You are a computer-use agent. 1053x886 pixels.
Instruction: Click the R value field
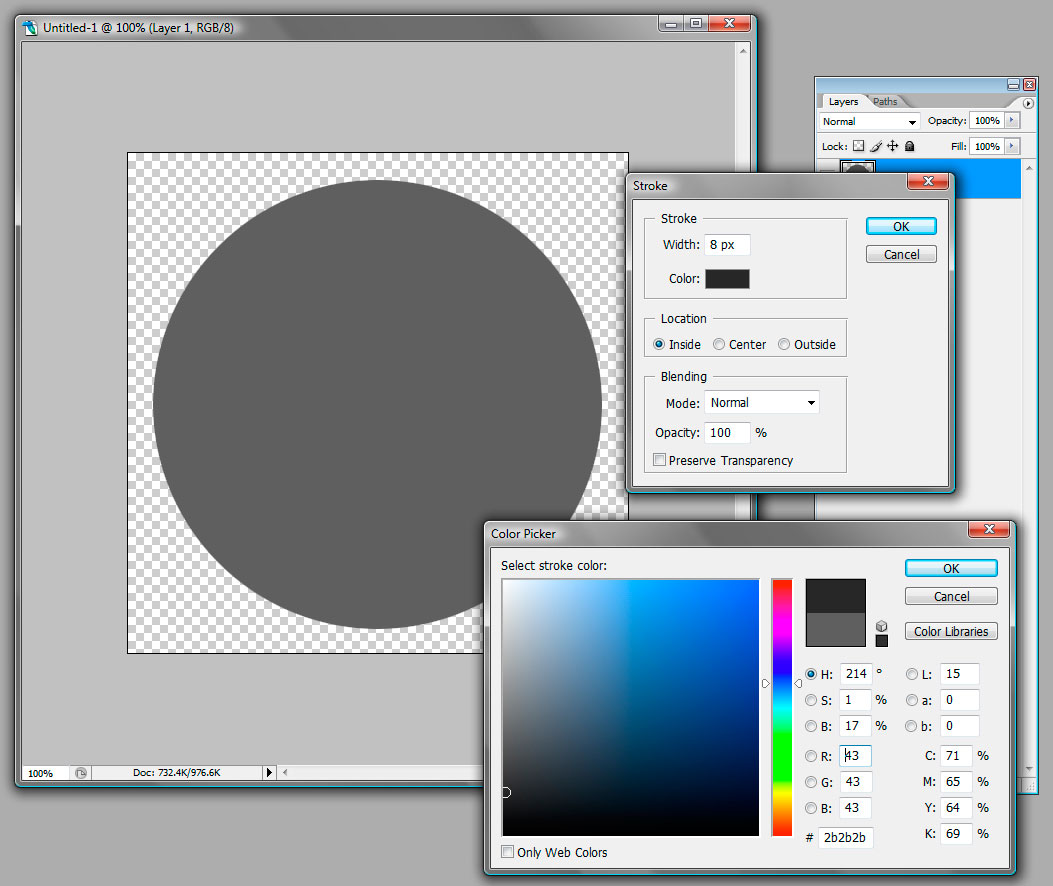(x=856, y=756)
